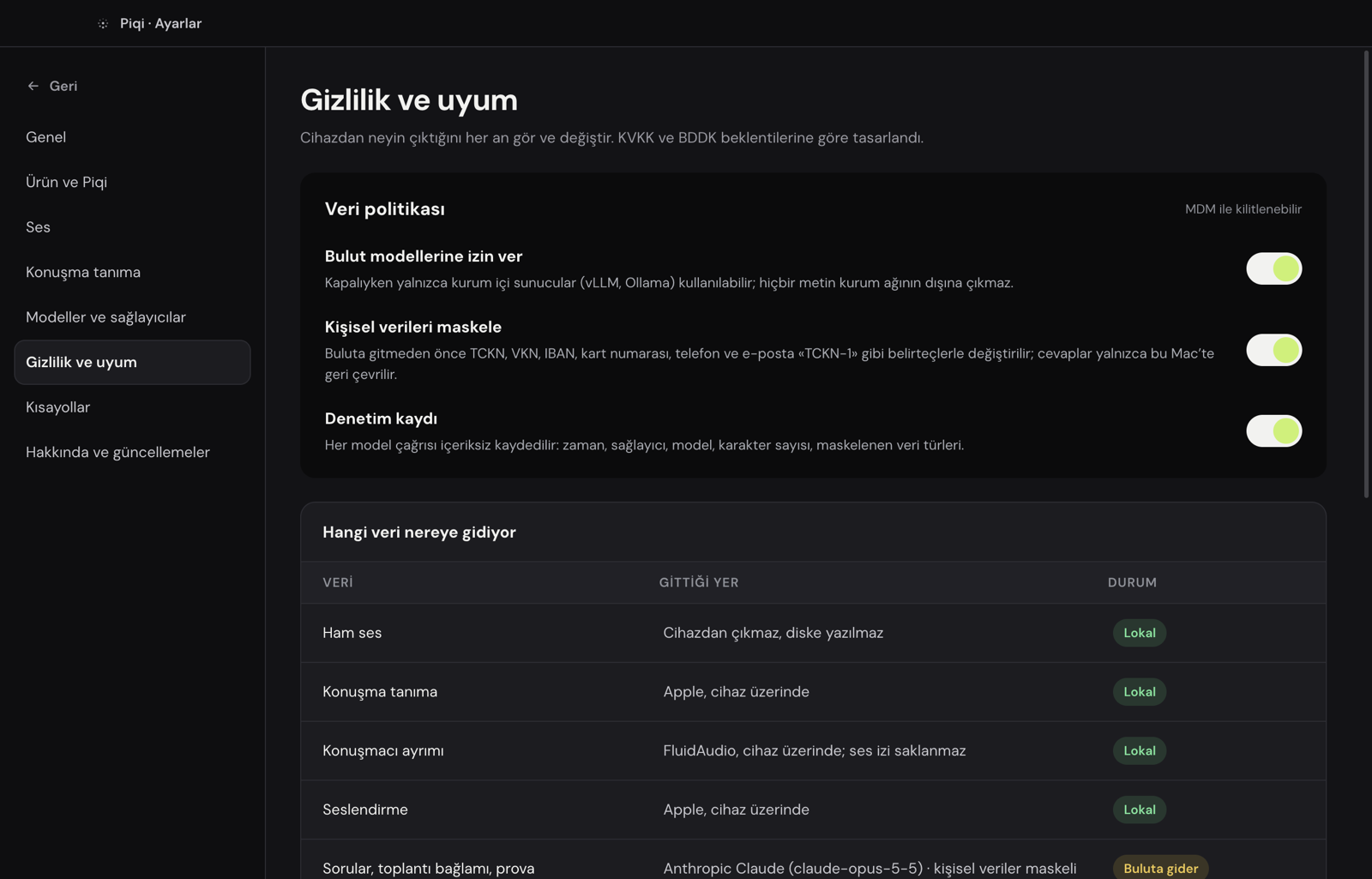Click the back arrow icon next to Geri
Screen dimensions: 1372x879
pos(33,86)
